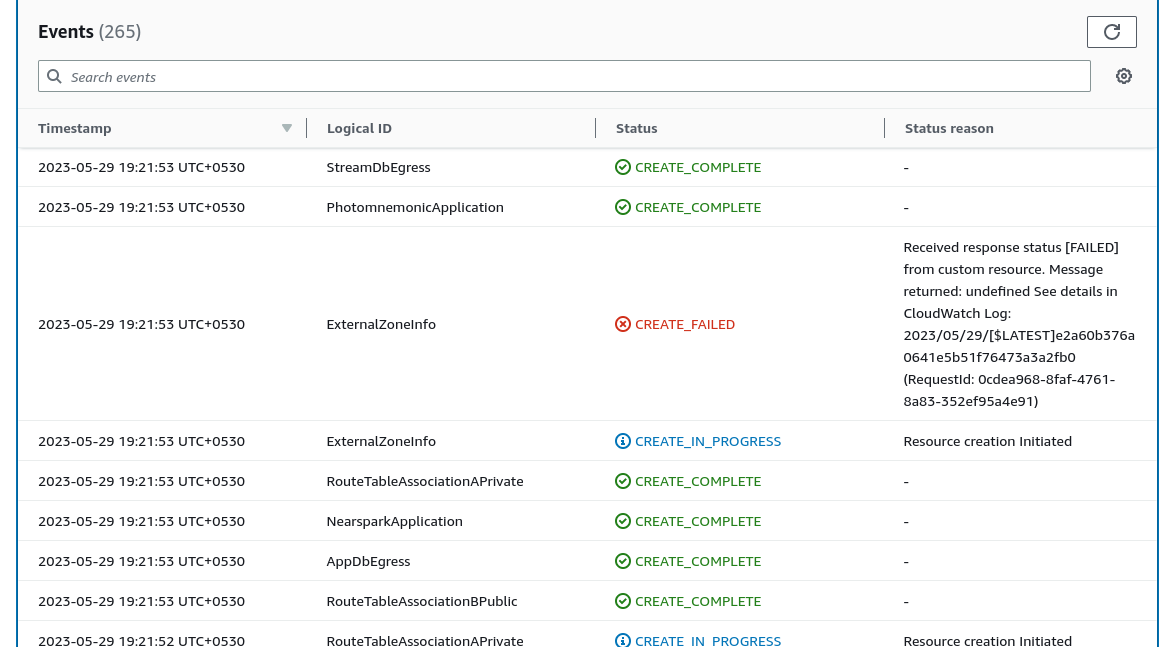The height and width of the screenshot is (647, 1173).
Task: Click the red failed status icon
Action: 622,324
